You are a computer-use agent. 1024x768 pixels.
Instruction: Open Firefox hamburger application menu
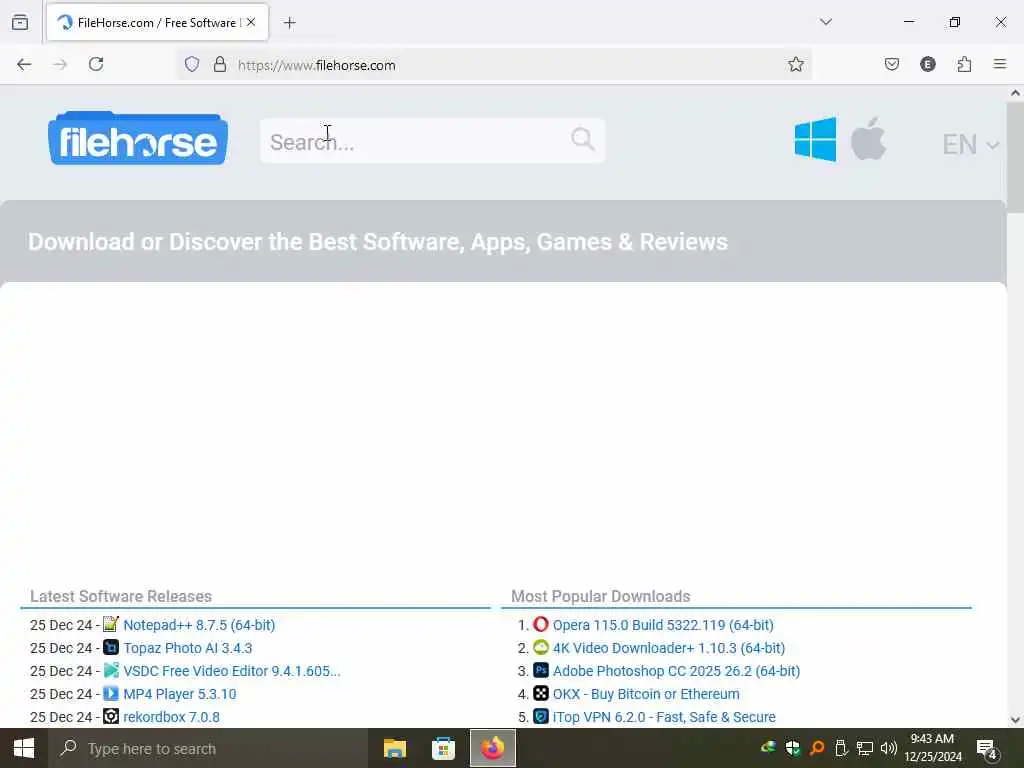coord(1000,64)
